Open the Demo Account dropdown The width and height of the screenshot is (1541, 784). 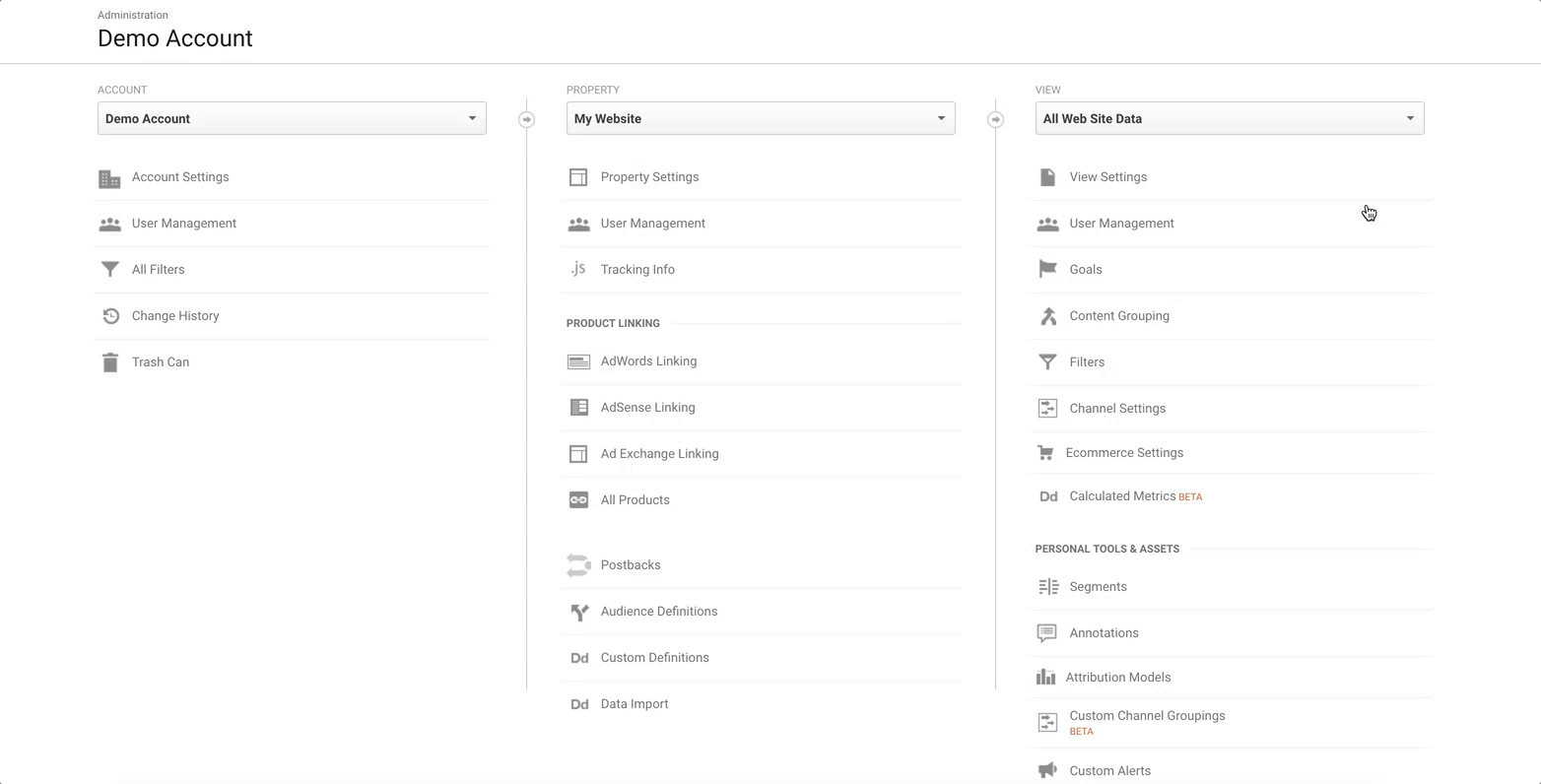(292, 119)
